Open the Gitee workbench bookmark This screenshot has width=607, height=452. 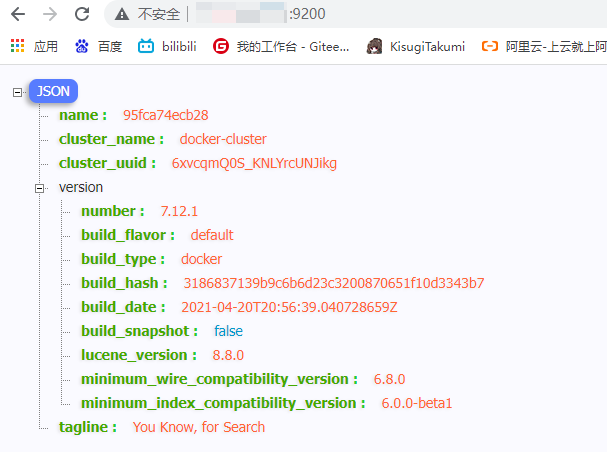(x=281, y=46)
